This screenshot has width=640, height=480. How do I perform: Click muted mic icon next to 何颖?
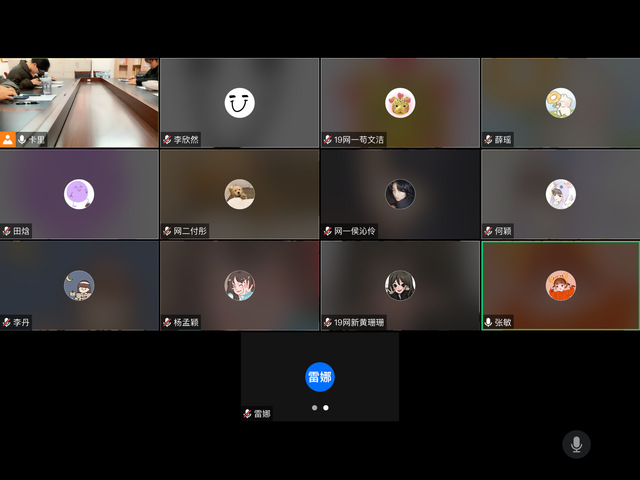point(487,231)
